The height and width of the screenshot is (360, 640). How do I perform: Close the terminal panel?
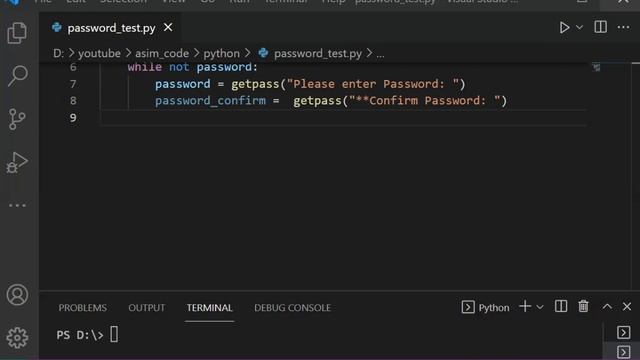627,307
